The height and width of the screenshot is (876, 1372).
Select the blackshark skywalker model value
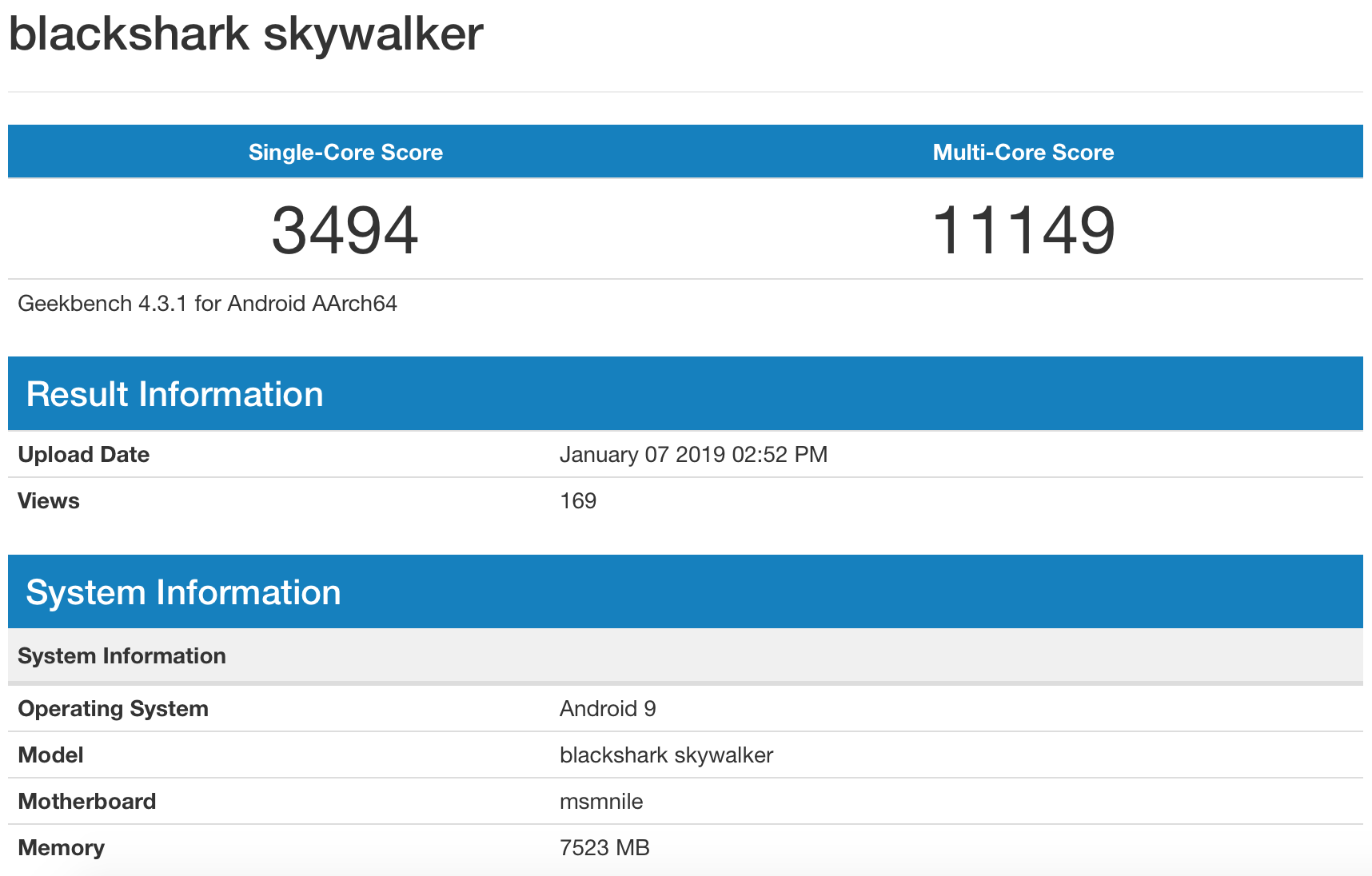click(x=666, y=755)
